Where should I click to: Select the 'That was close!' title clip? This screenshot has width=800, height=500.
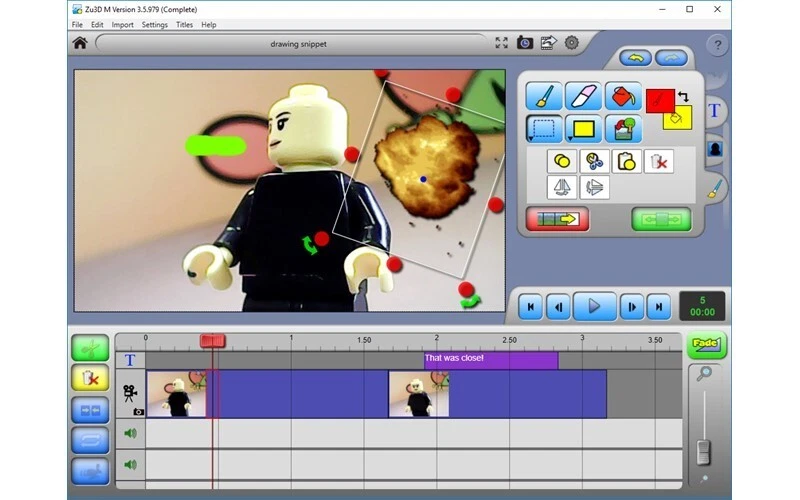(x=491, y=360)
